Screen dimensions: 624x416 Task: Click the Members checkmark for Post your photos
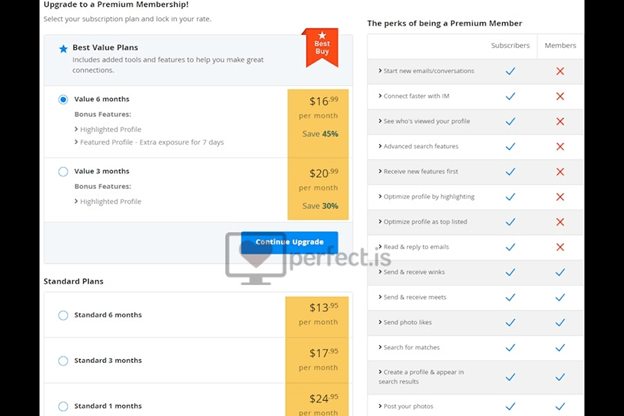tap(560, 406)
